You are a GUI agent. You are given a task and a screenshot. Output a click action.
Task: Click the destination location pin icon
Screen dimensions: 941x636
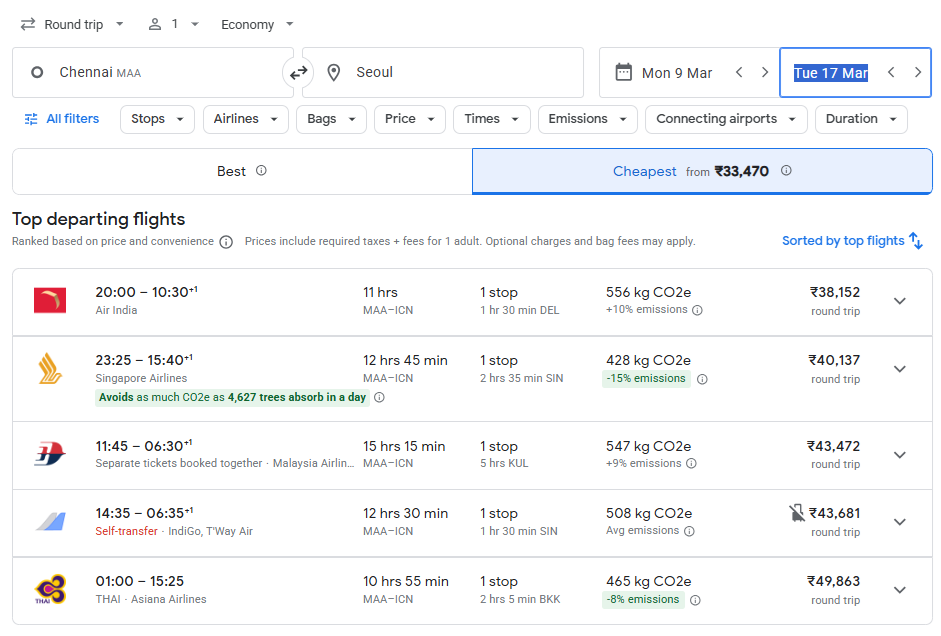[333, 72]
